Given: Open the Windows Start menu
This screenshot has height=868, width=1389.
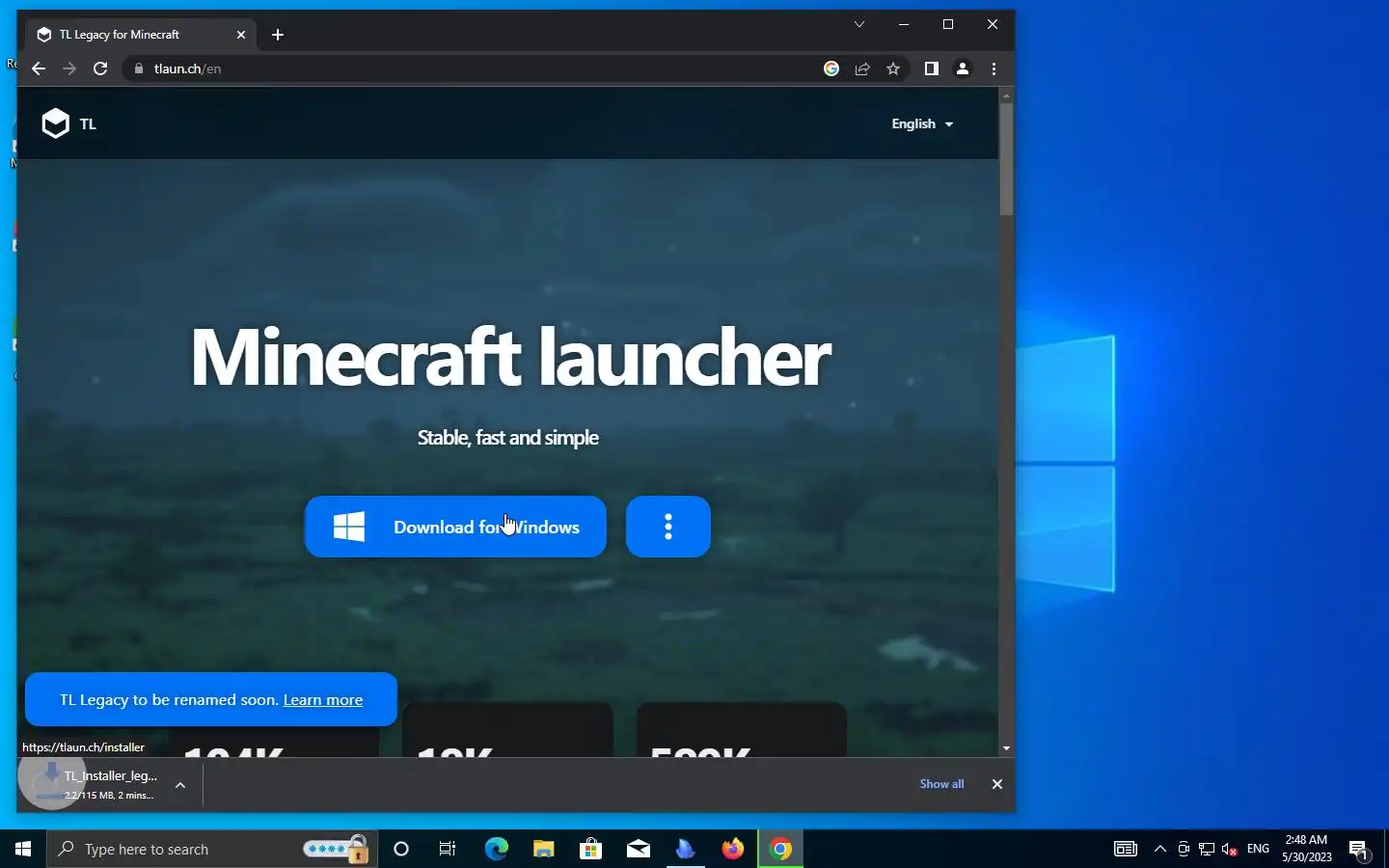Looking at the screenshot, I should (x=23, y=849).
